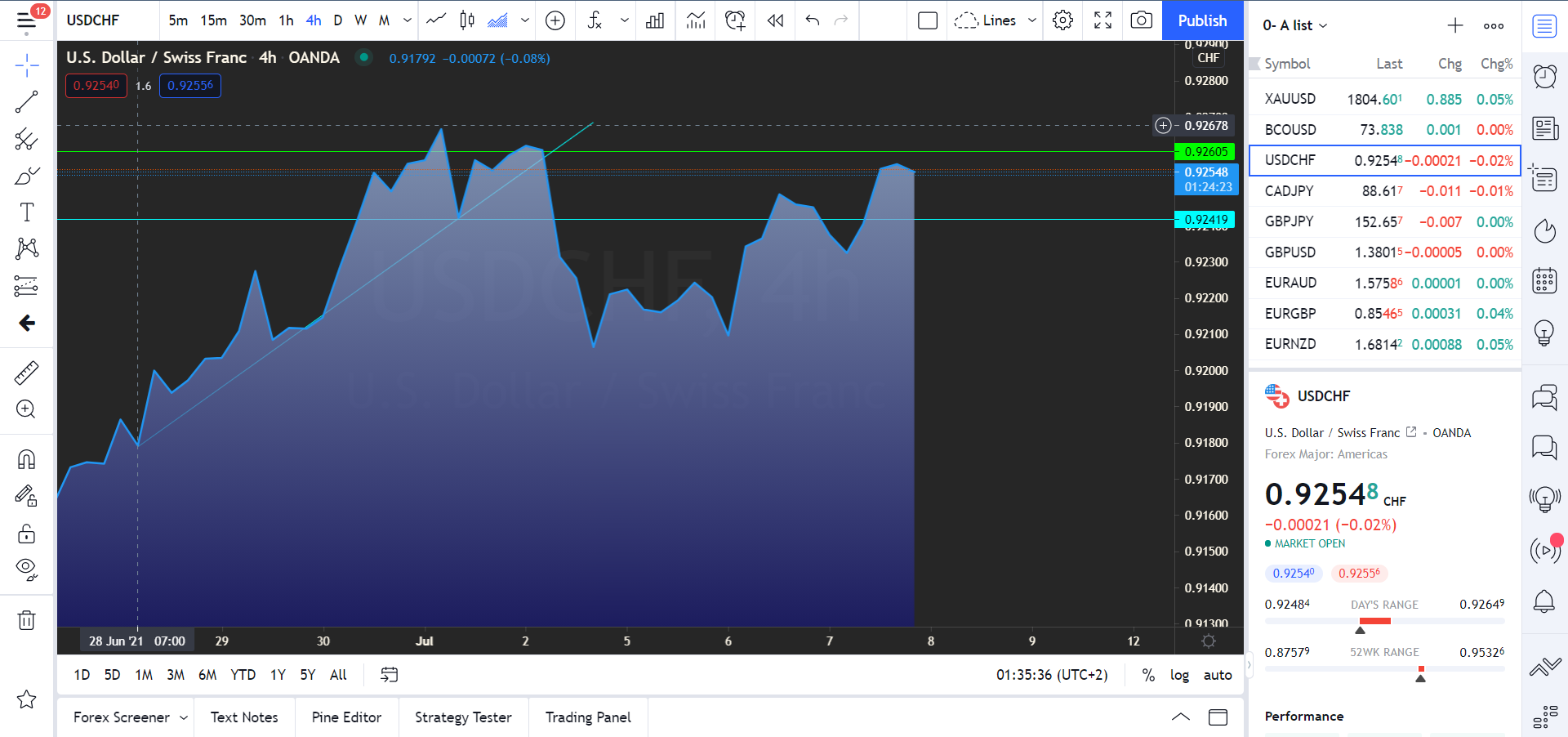Open financials bar chart icon

pyautogui.click(x=655, y=20)
